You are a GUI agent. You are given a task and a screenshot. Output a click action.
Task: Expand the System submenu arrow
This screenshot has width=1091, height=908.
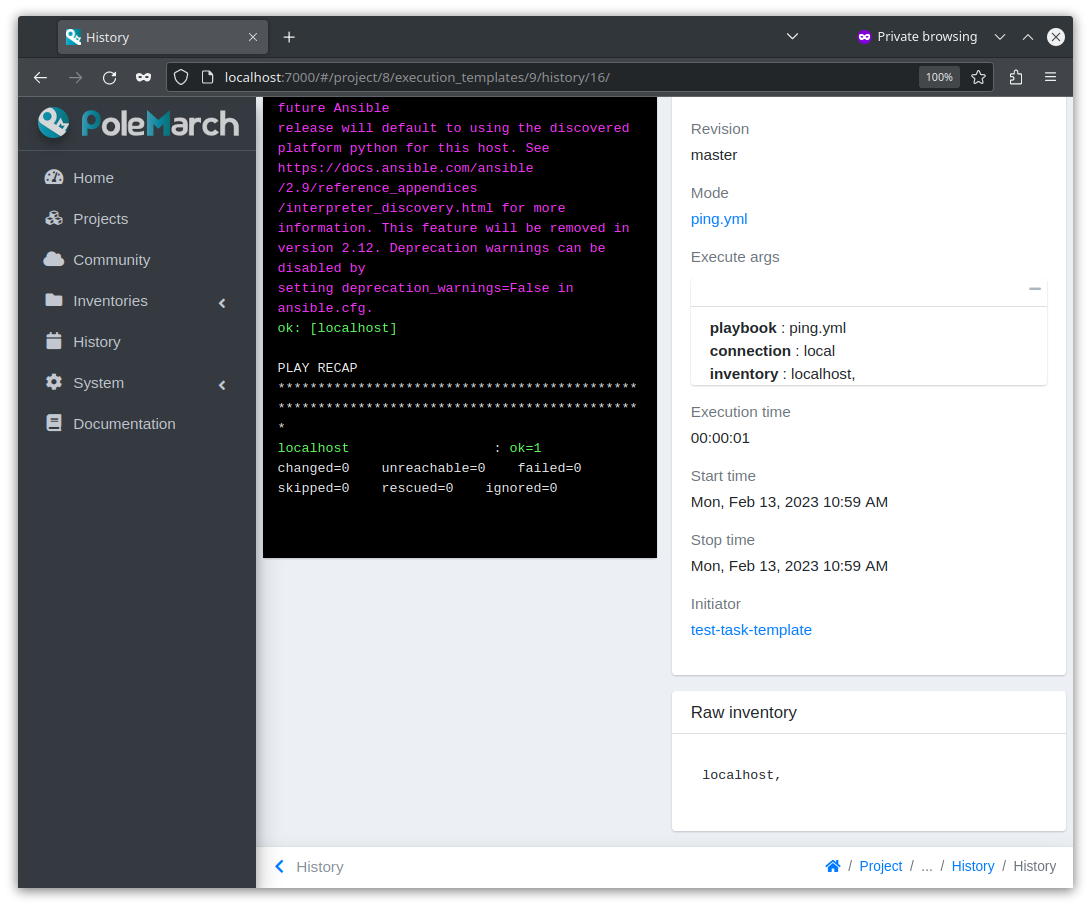[222, 385]
